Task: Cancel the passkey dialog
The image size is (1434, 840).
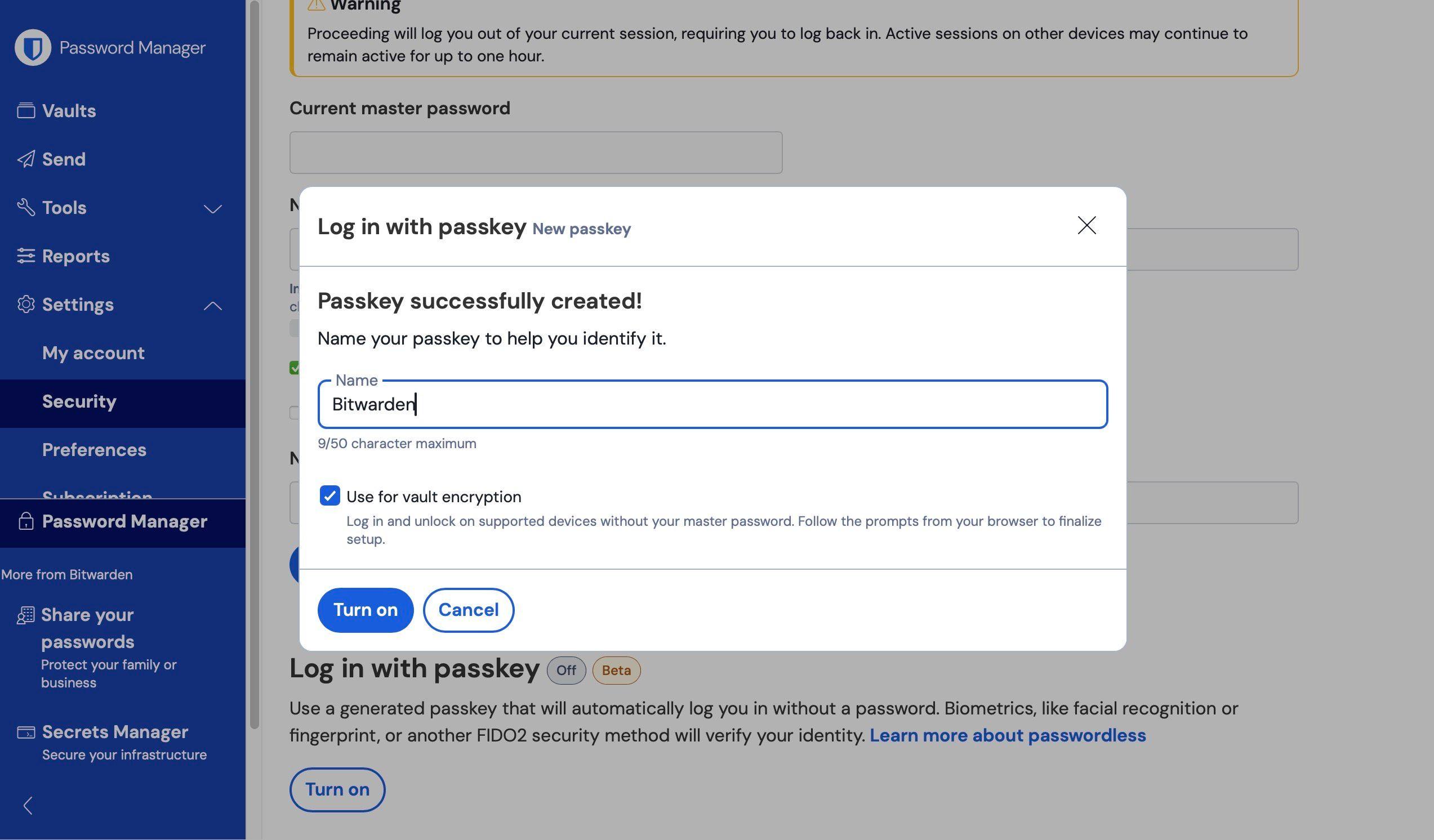Action: coord(468,610)
